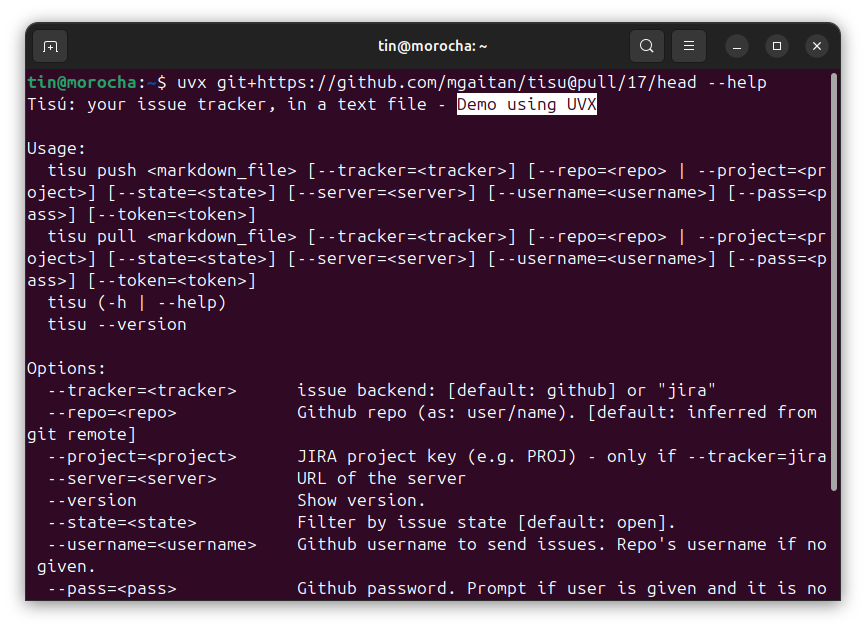This screenshot has height=629, width=866.
Task: Click the '--help' flag in the command
Action: [737, 83]
